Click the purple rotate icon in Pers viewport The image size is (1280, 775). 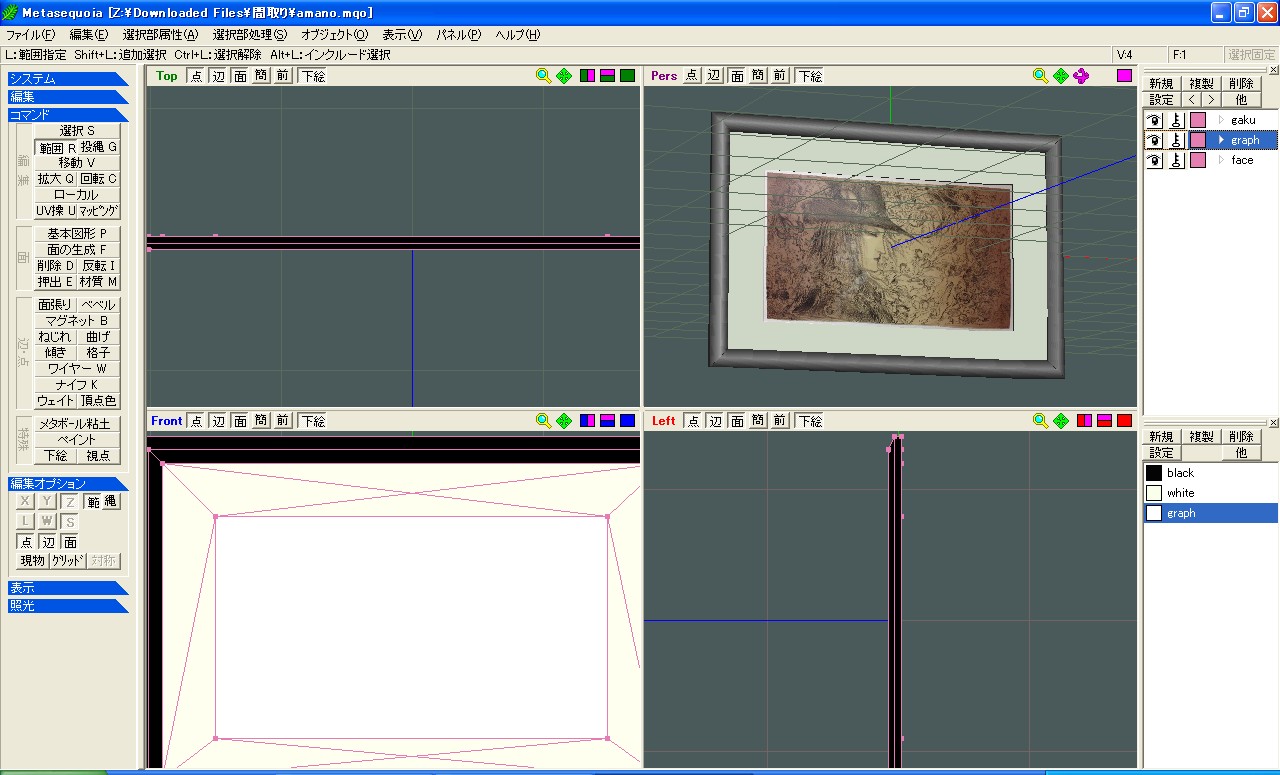pyautogui.click(x=1081, y=76)
